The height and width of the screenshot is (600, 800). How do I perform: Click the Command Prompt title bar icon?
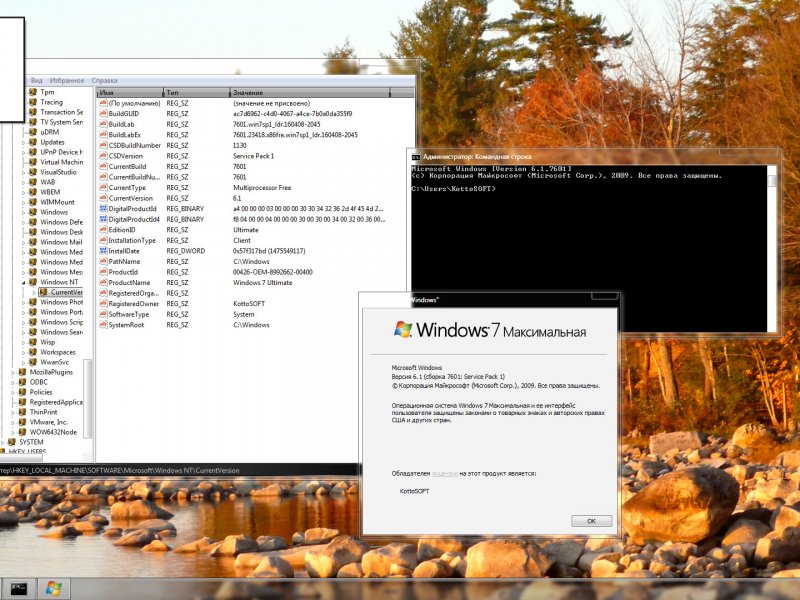(416, 157)
